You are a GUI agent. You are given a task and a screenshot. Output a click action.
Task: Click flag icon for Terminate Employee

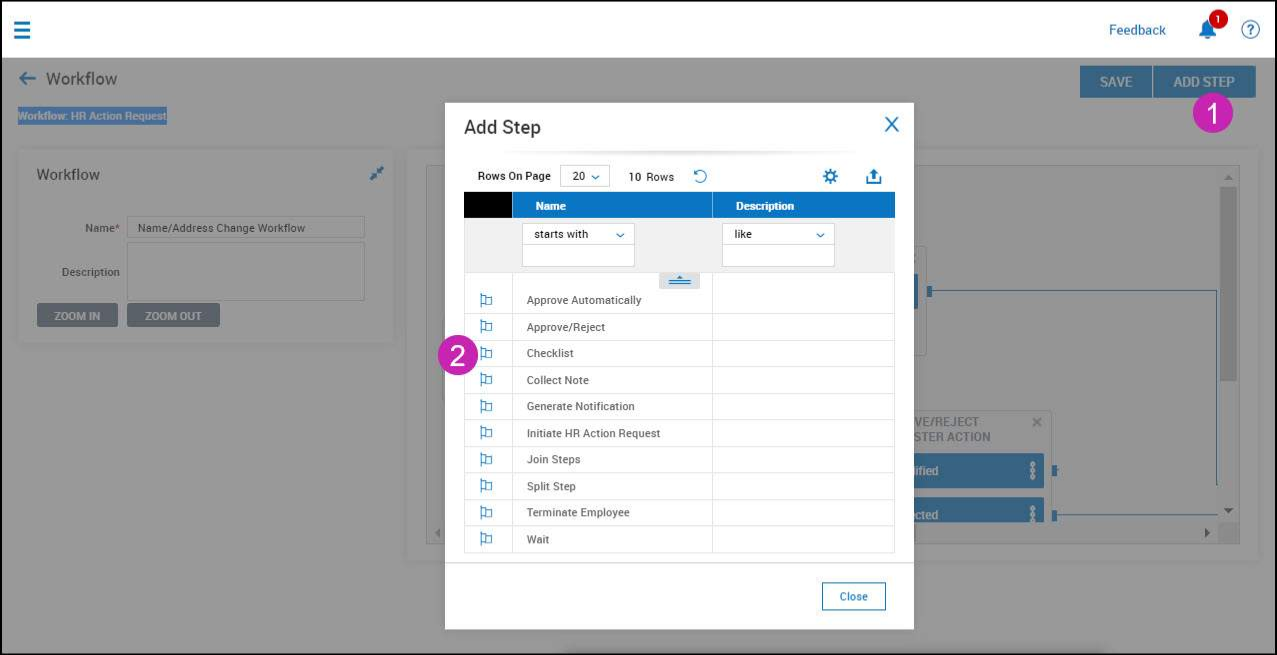click(487, 512)
